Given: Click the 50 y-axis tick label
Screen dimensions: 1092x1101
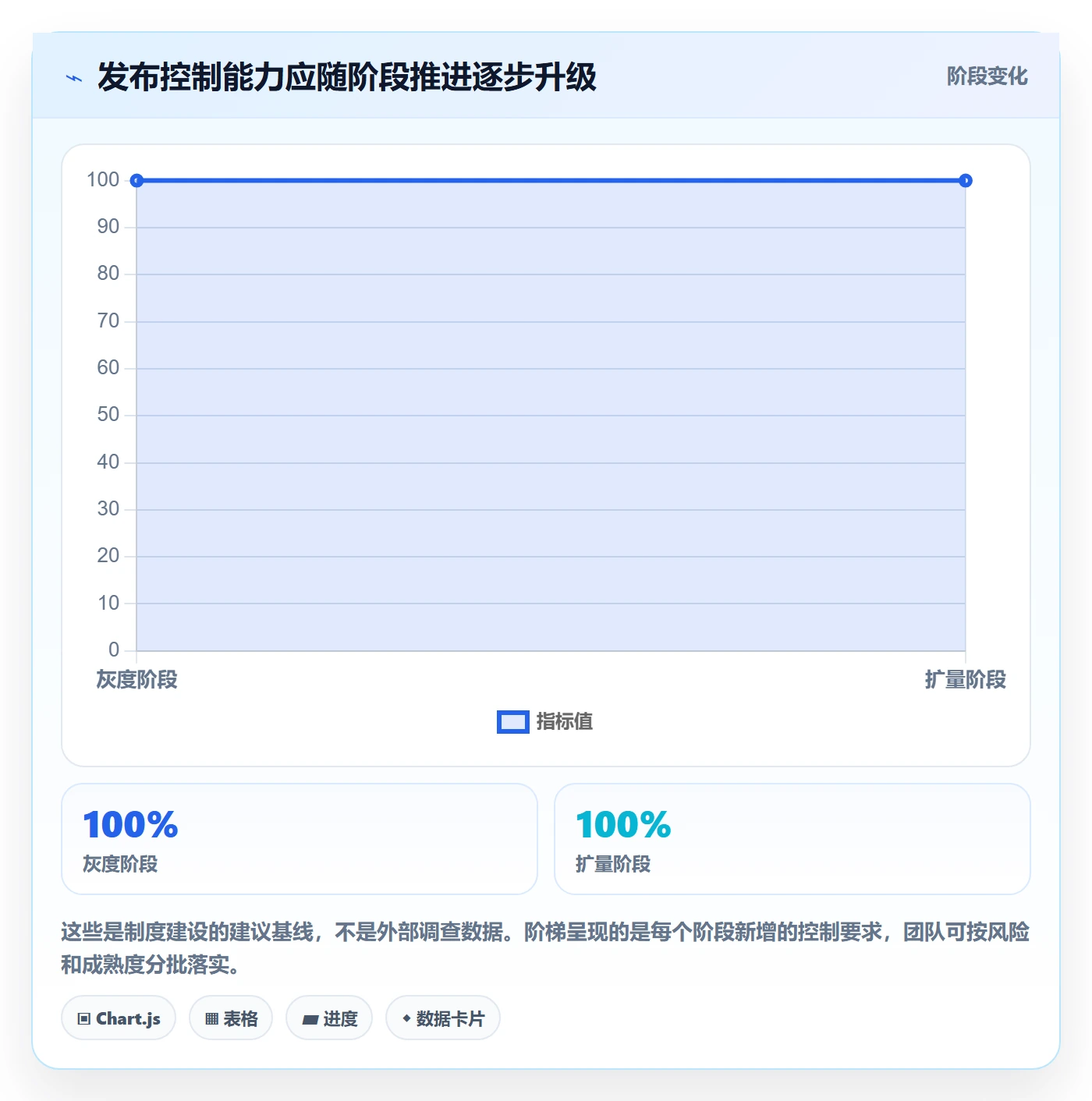Looking at the screenshot, I should pos(108,415).
